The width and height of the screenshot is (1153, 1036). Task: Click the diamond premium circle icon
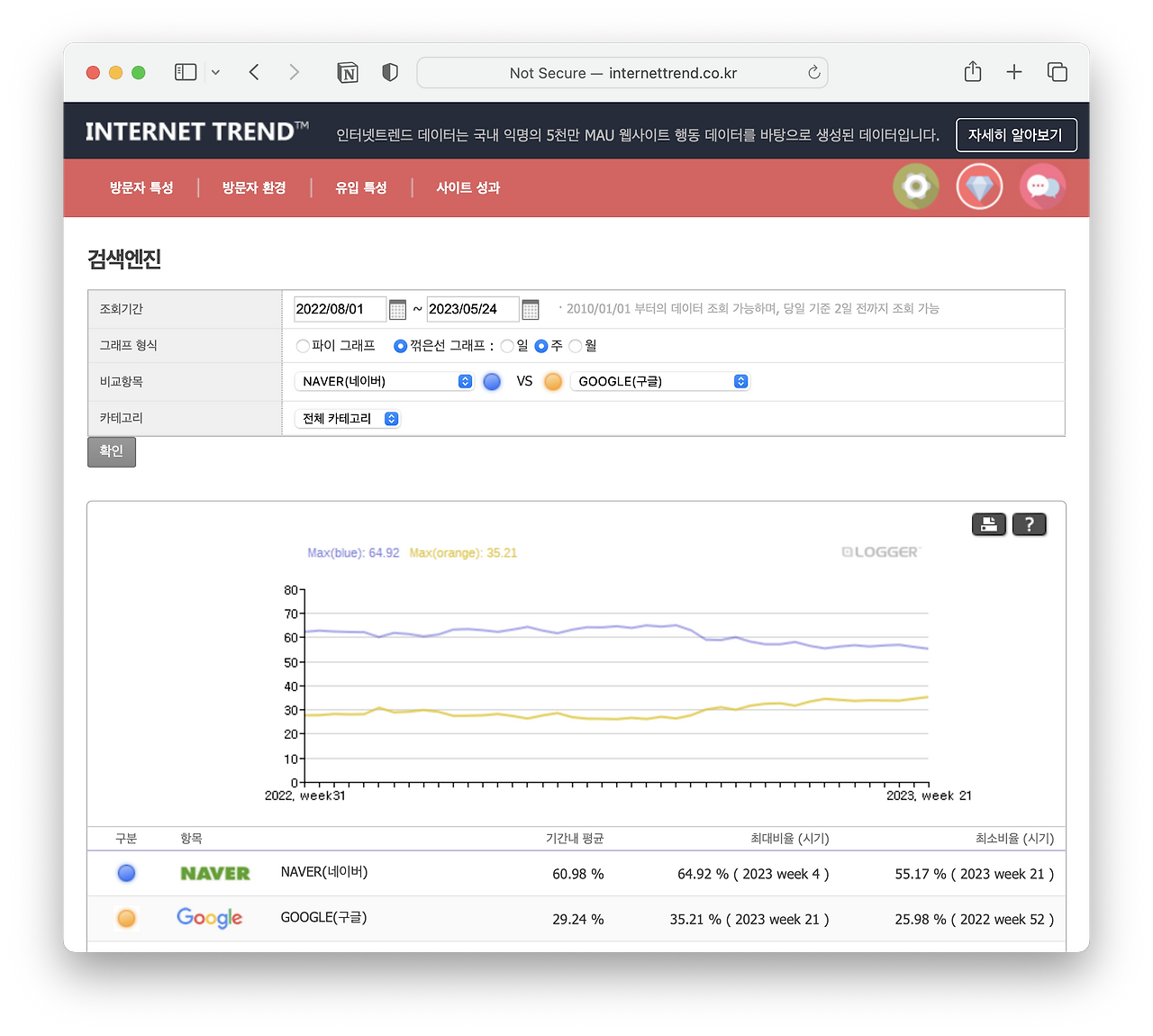point(979,186)
